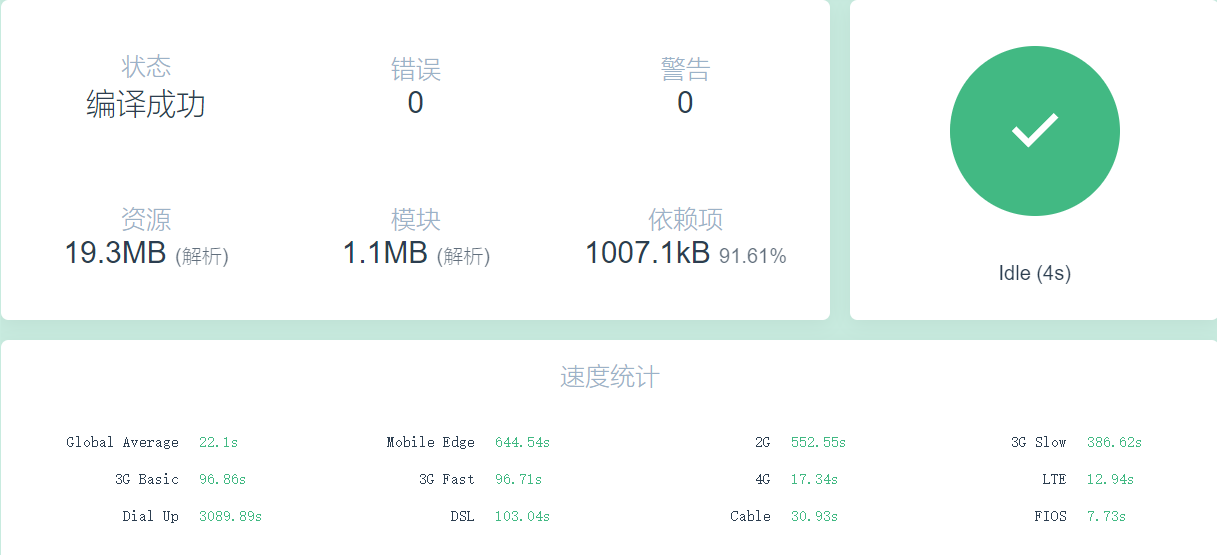The height and width of the screenshot is (555, 1217).
Task: Click the Dial Up time 3089.89s
Action: (x=230, y=516)
